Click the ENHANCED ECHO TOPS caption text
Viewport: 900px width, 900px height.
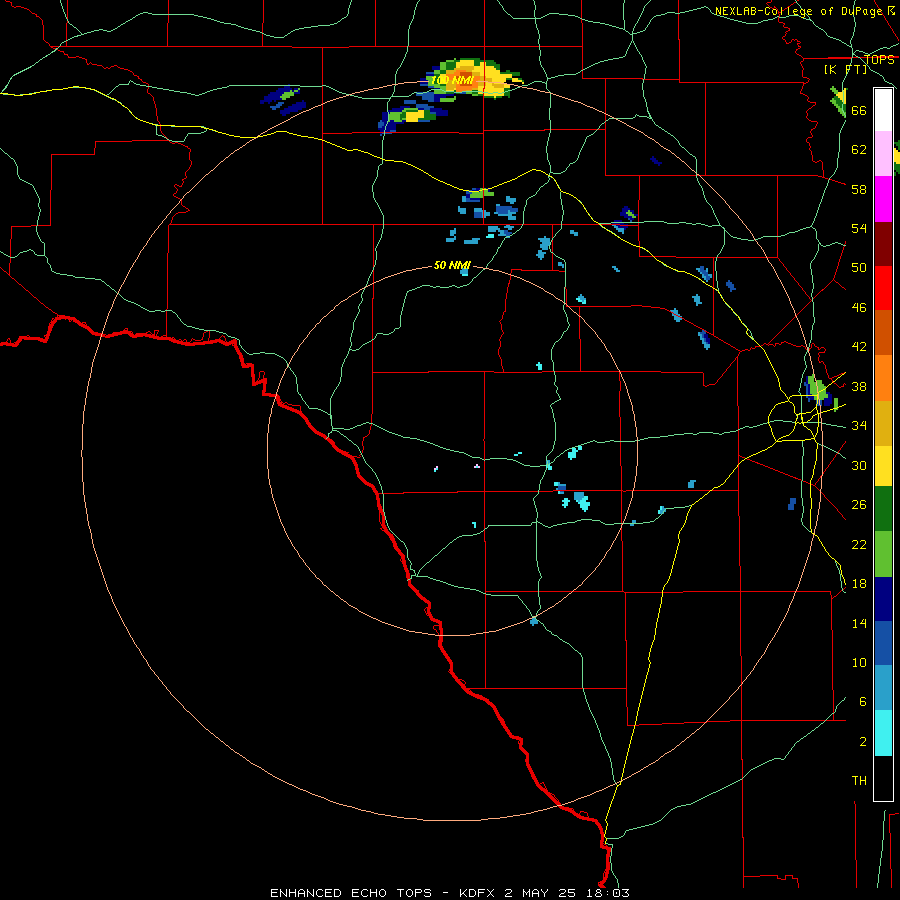click(x=351, y=893)
